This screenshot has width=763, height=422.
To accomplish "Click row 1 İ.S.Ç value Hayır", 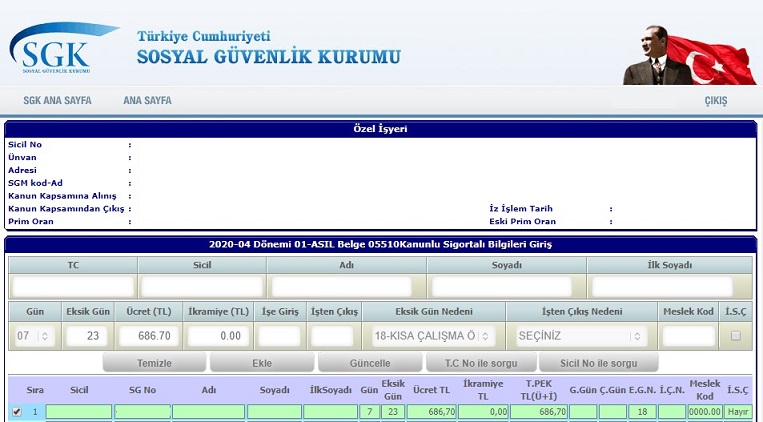I will [x=738, y=412].
